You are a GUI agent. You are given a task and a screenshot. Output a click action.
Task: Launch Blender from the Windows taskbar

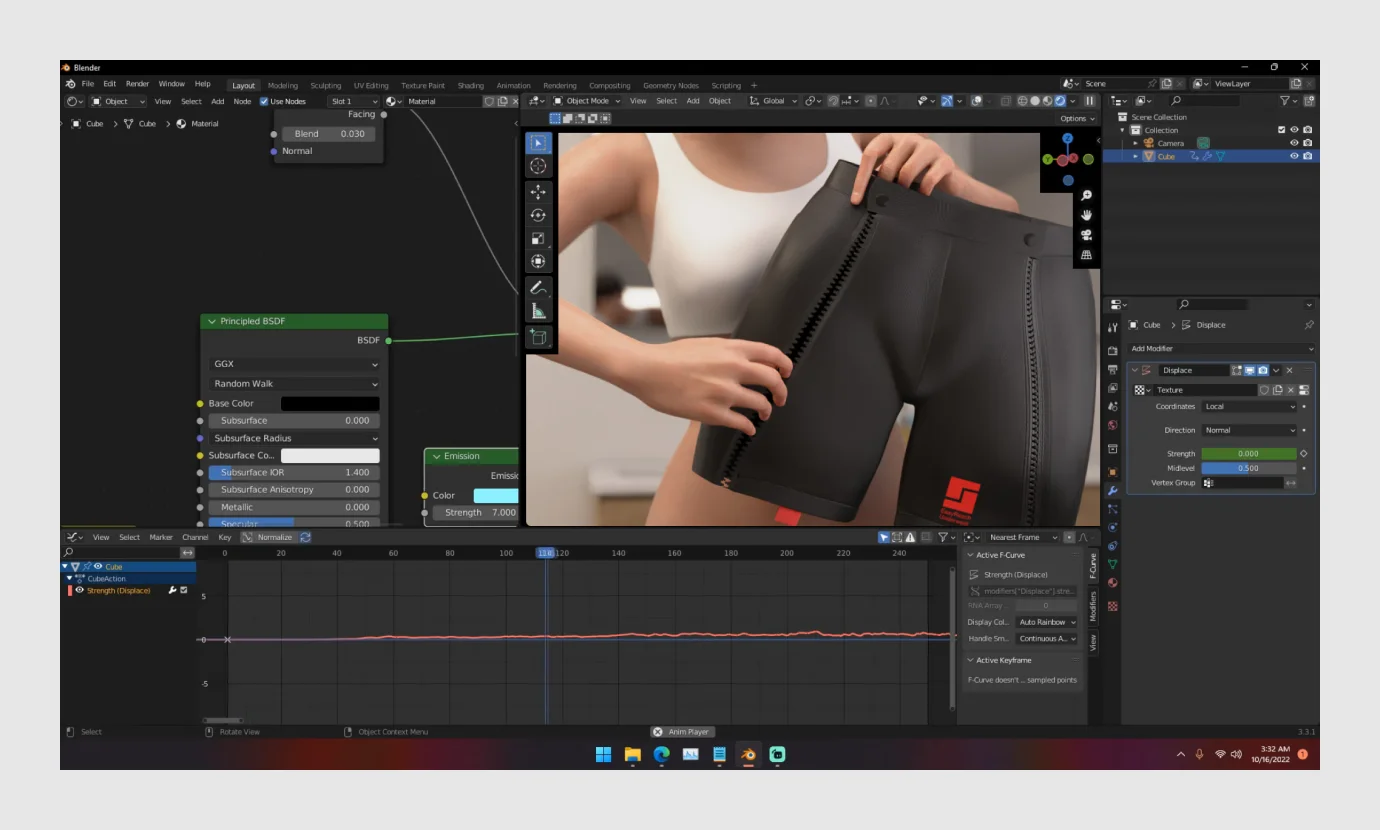(x=747, y=755)
